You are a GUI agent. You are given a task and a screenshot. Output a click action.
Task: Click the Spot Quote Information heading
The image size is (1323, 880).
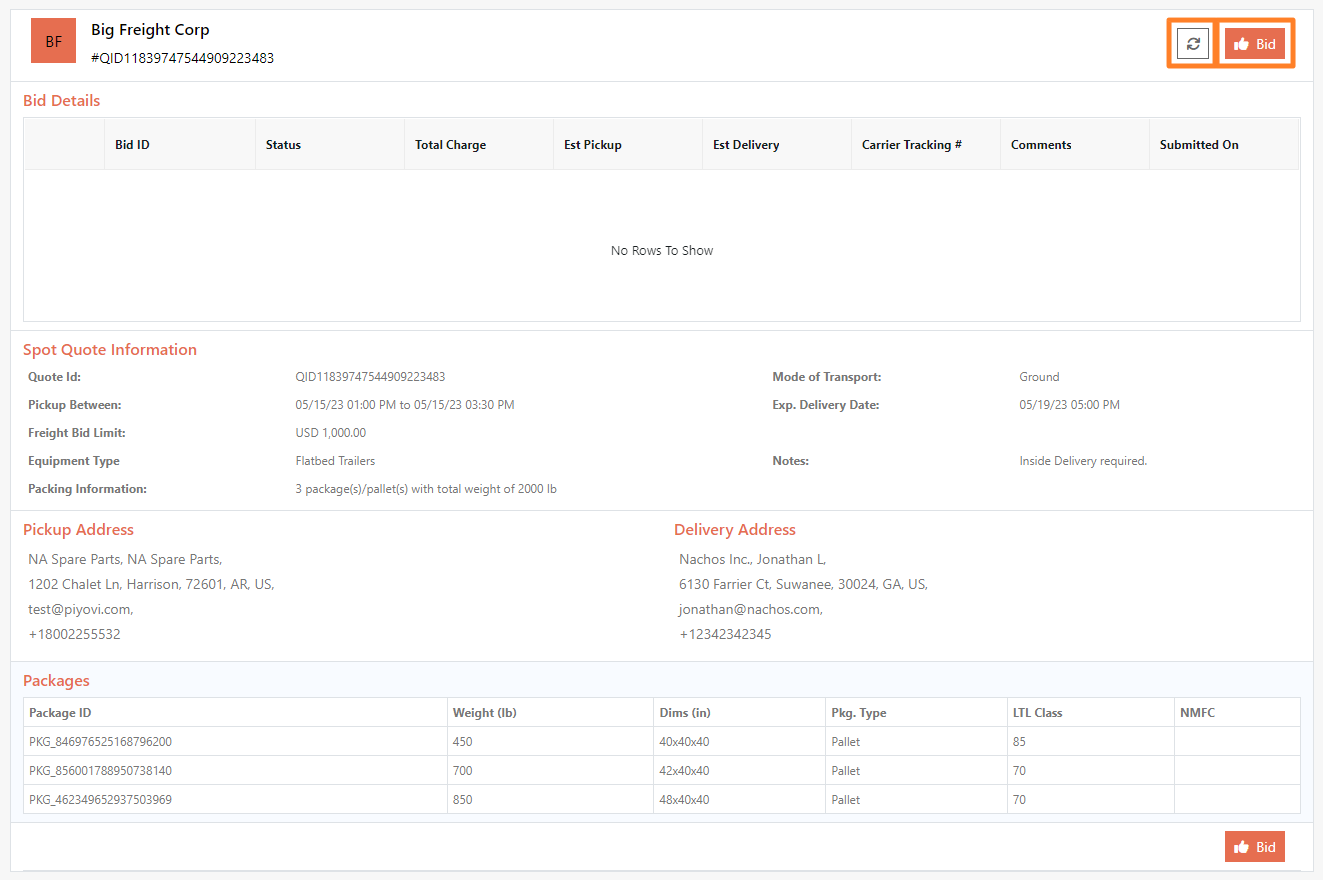point(110,350)
